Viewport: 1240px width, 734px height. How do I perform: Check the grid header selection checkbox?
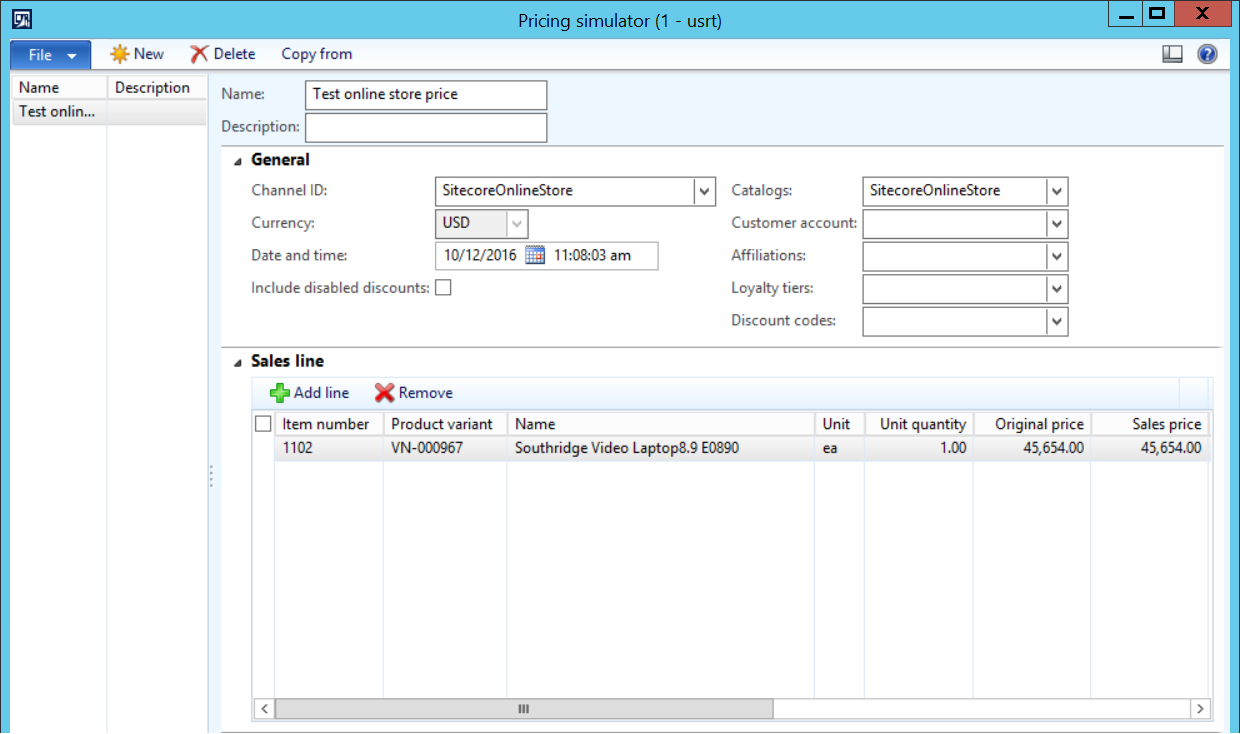pyautogui.click(x=263, y=423)
